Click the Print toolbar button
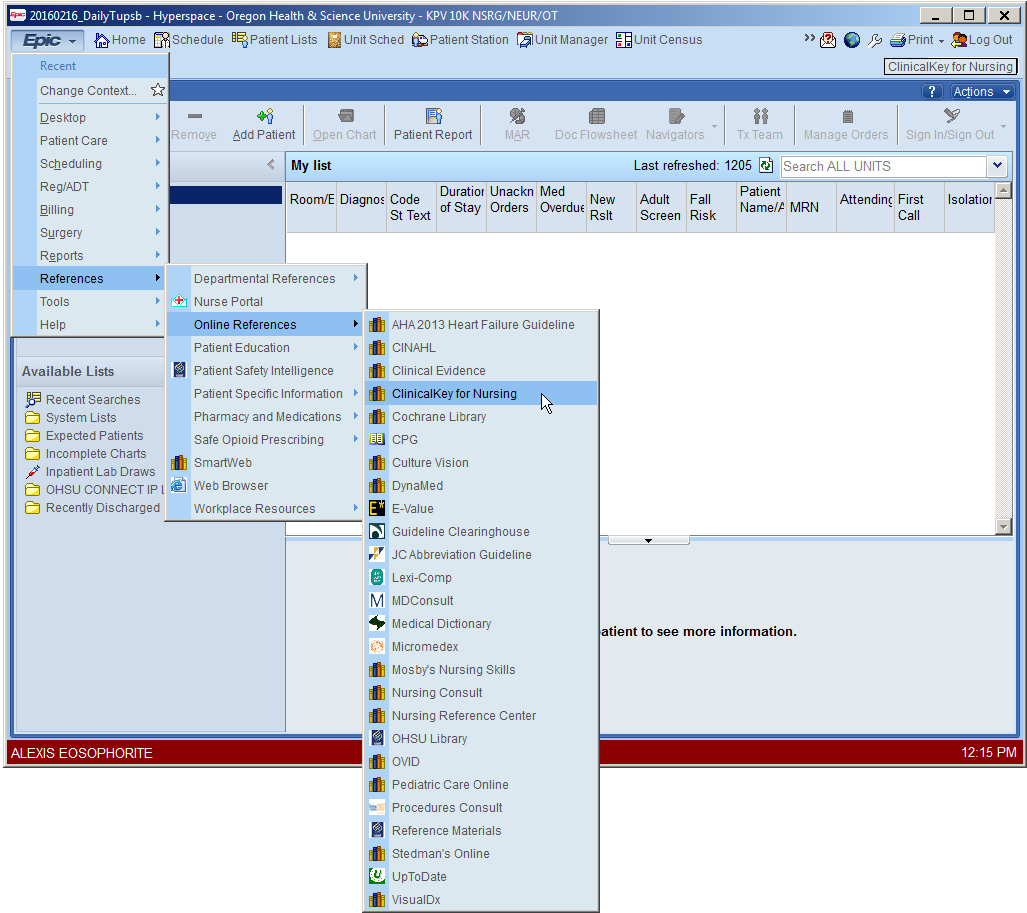The image size is (1027, 913). point(912,40)
